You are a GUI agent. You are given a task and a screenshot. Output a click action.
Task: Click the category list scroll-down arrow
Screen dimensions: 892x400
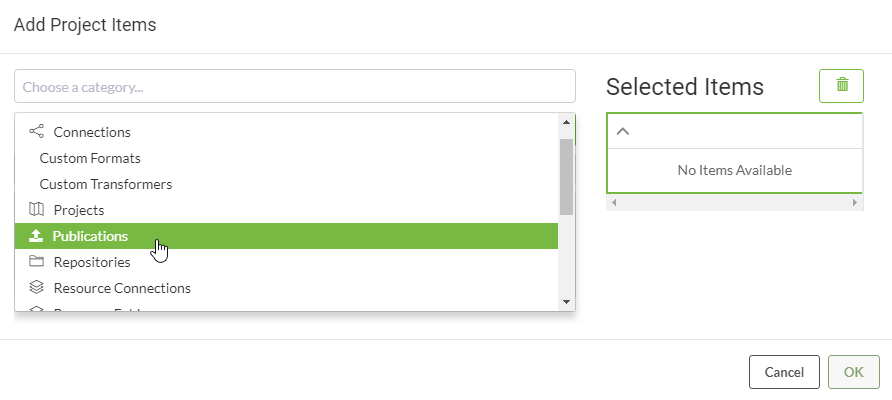coord(566,302)
